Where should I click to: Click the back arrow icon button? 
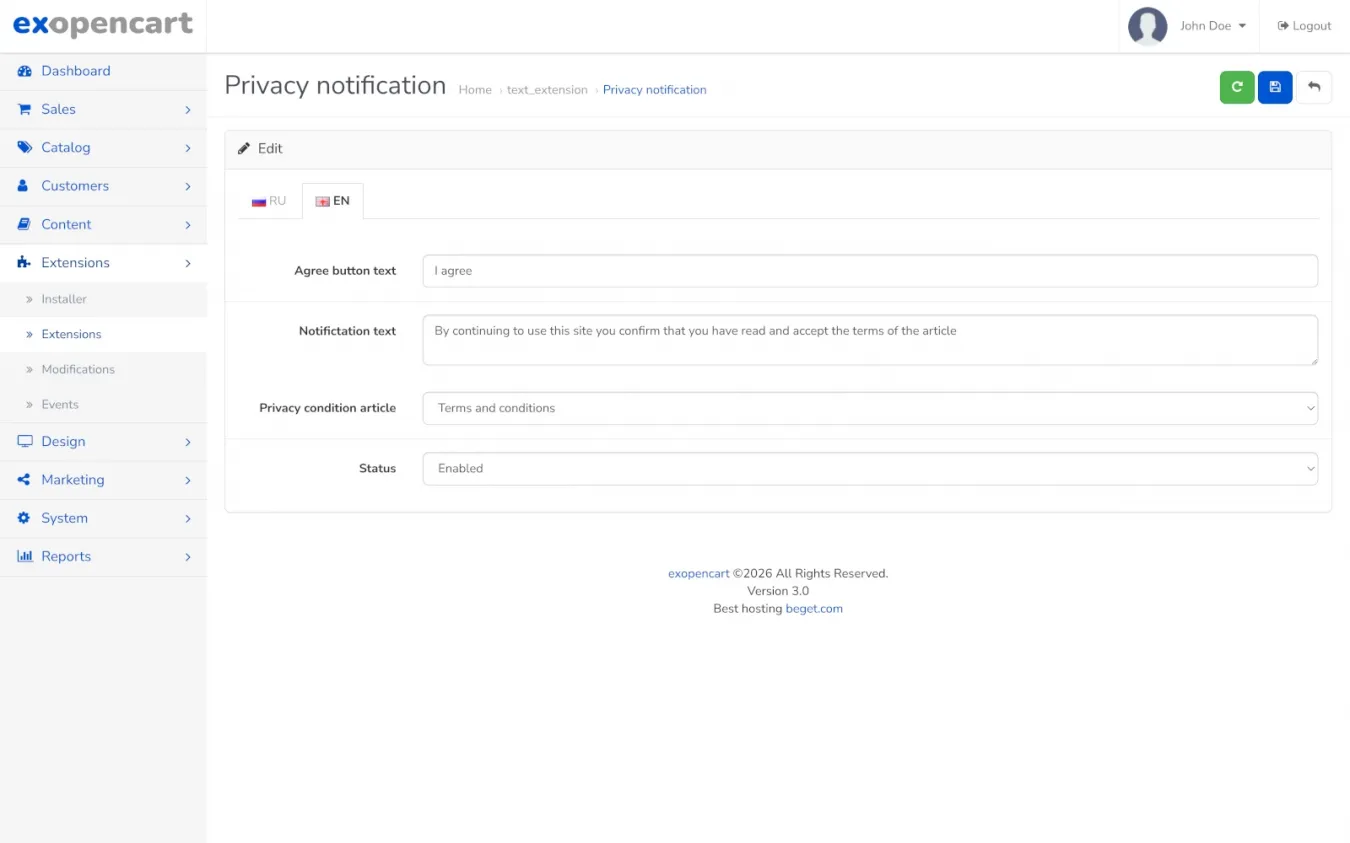(x=1314, y=88)
